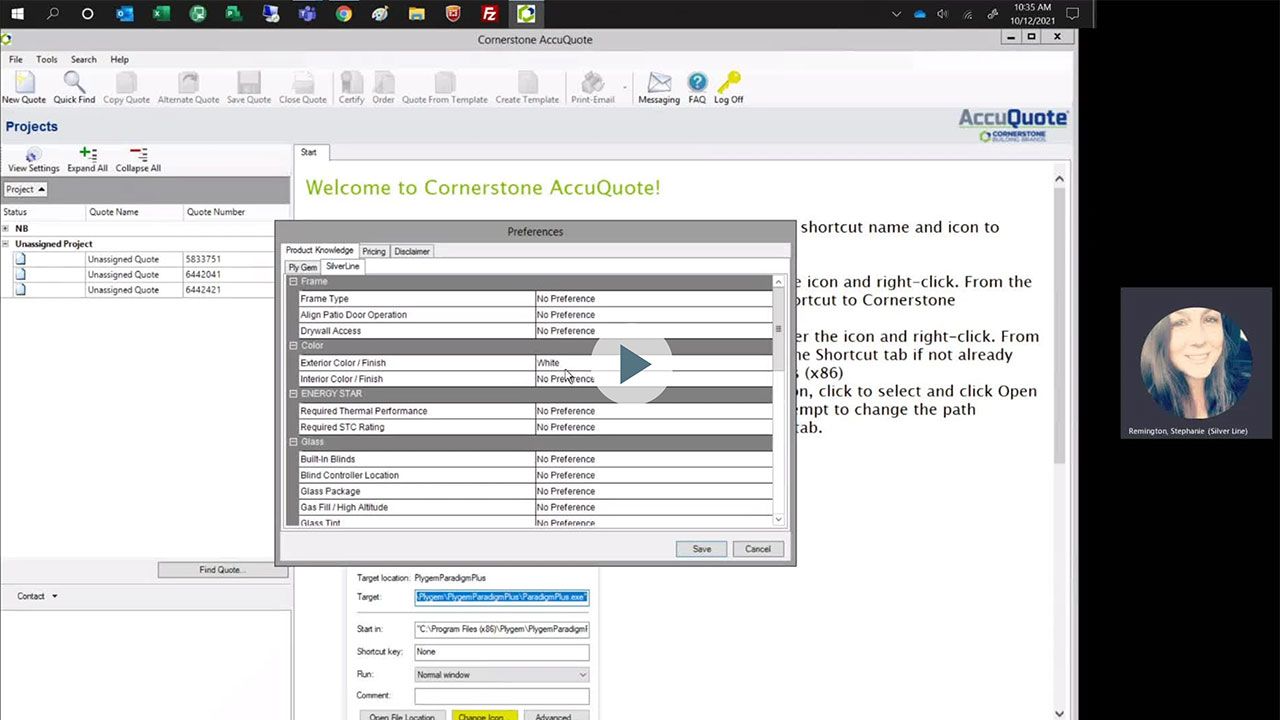
Task: Open Outlook from the taskbar
Action: [125, 14]
